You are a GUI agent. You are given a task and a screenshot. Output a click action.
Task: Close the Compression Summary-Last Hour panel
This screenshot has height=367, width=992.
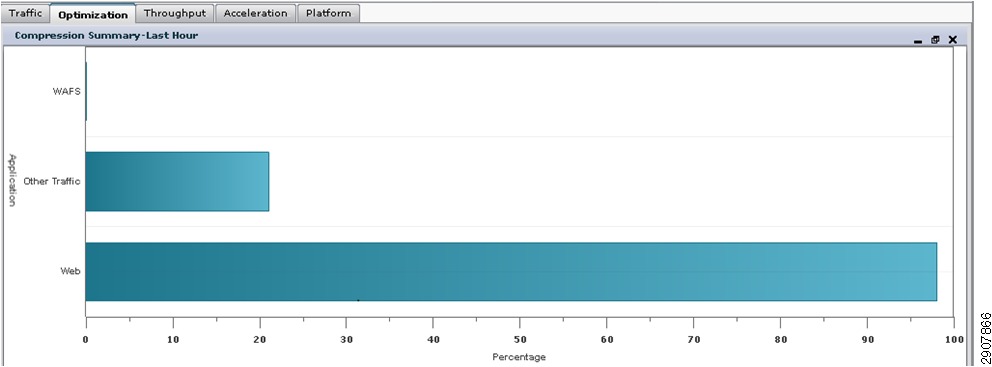coord(953,40)
